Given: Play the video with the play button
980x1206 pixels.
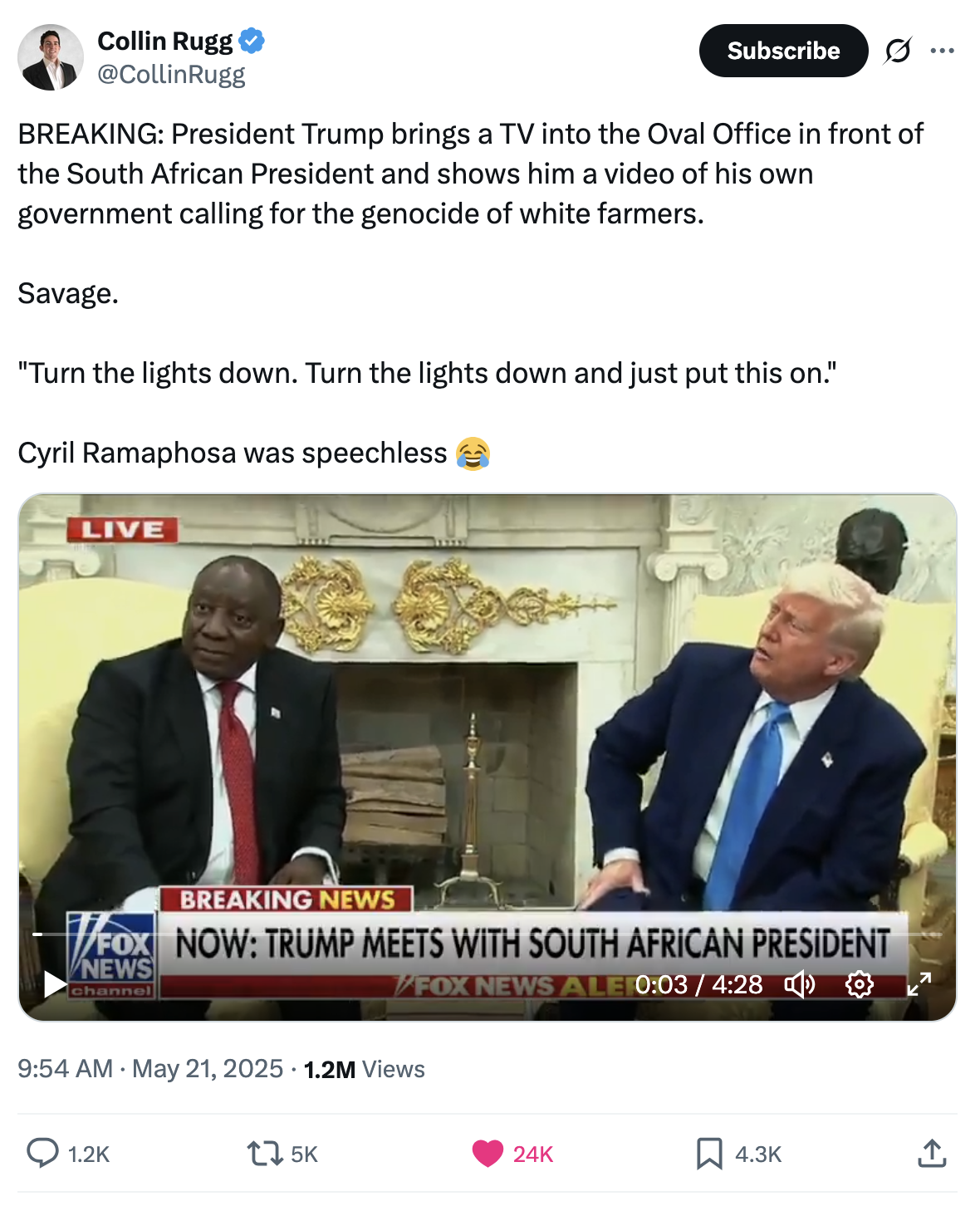Looking at the screenshot, I should [55, 984].
